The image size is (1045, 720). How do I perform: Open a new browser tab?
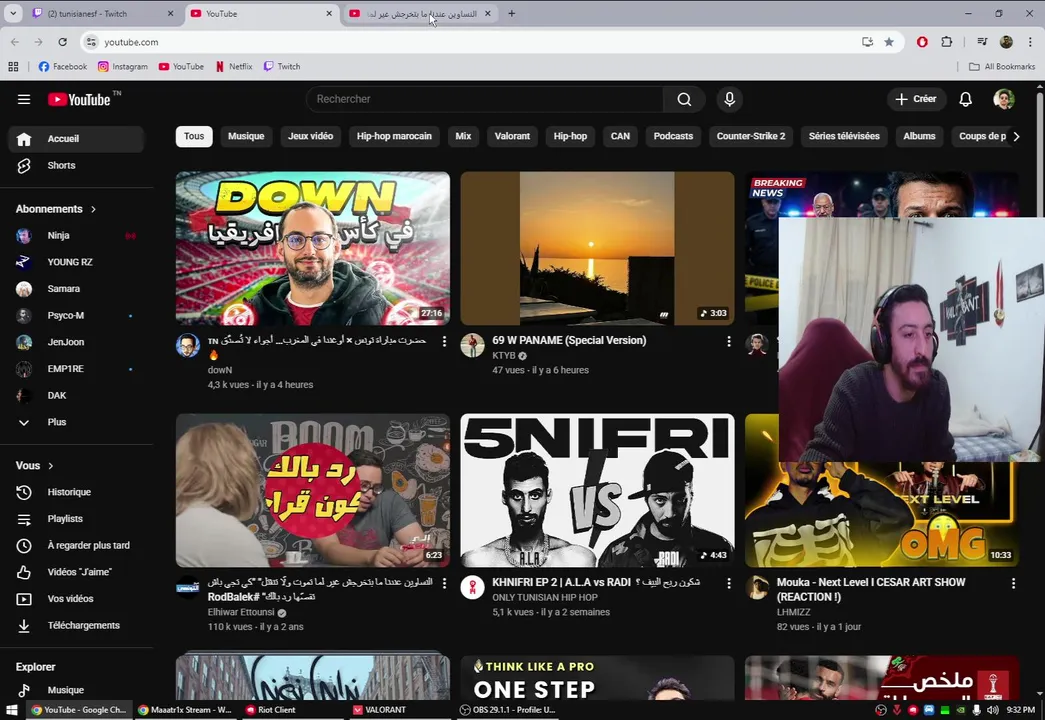[x=511, y=13]
